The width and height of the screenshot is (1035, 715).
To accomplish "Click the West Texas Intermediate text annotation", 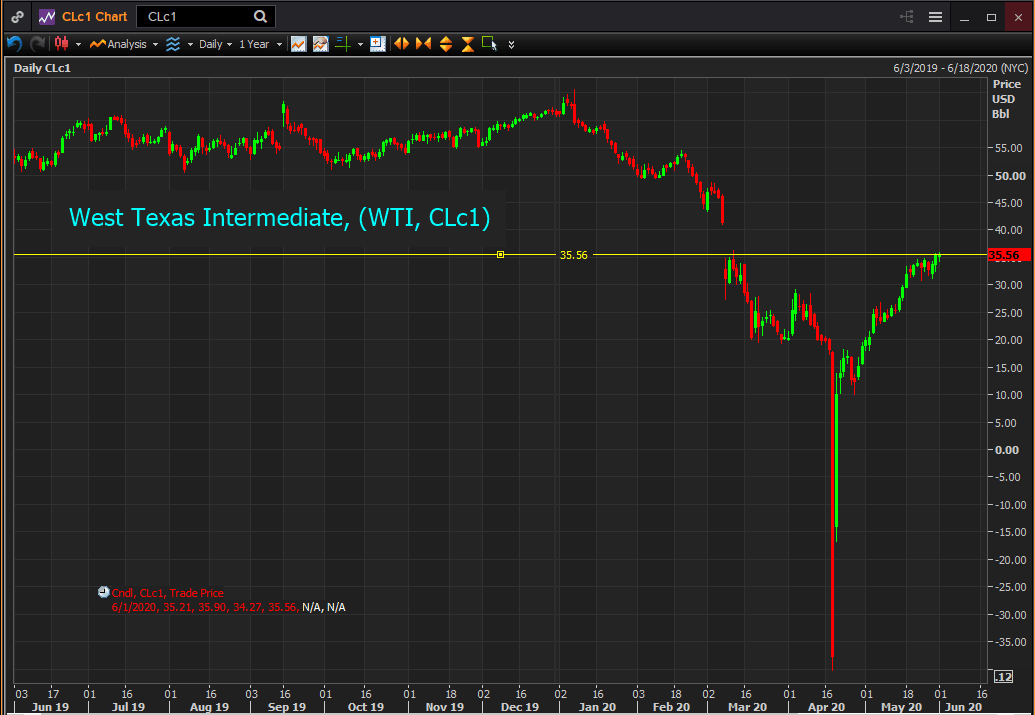I will pos(280,217).
